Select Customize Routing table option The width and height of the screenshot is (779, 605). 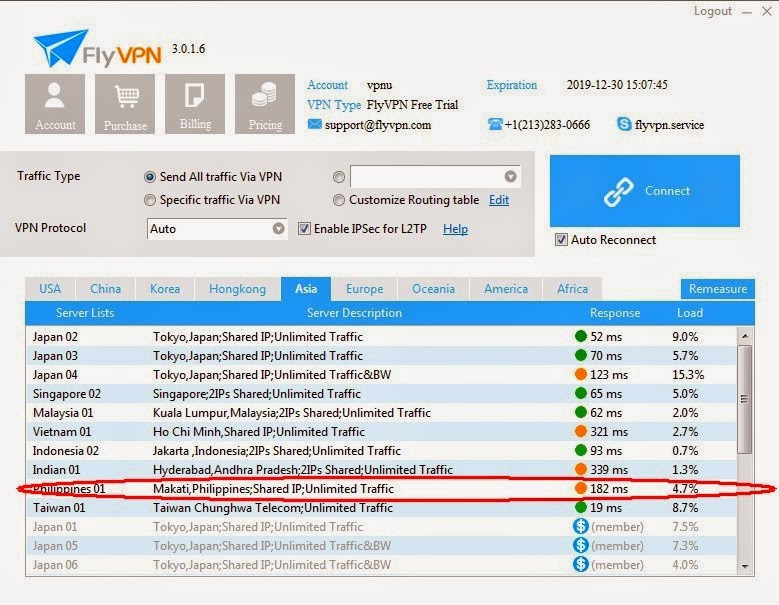tap(339, 200)
